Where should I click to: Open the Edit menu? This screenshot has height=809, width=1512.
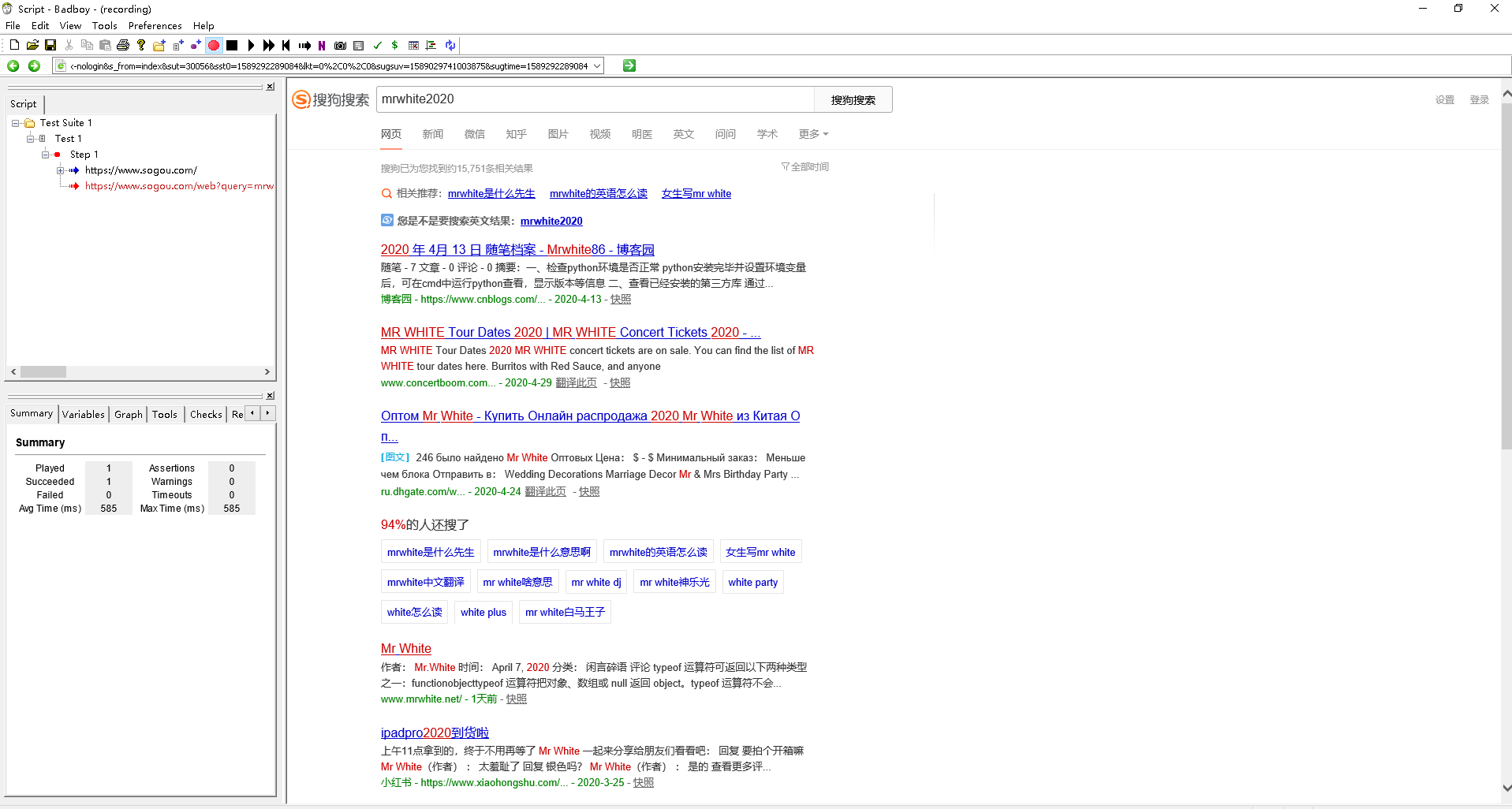click(x=40, y=26)
